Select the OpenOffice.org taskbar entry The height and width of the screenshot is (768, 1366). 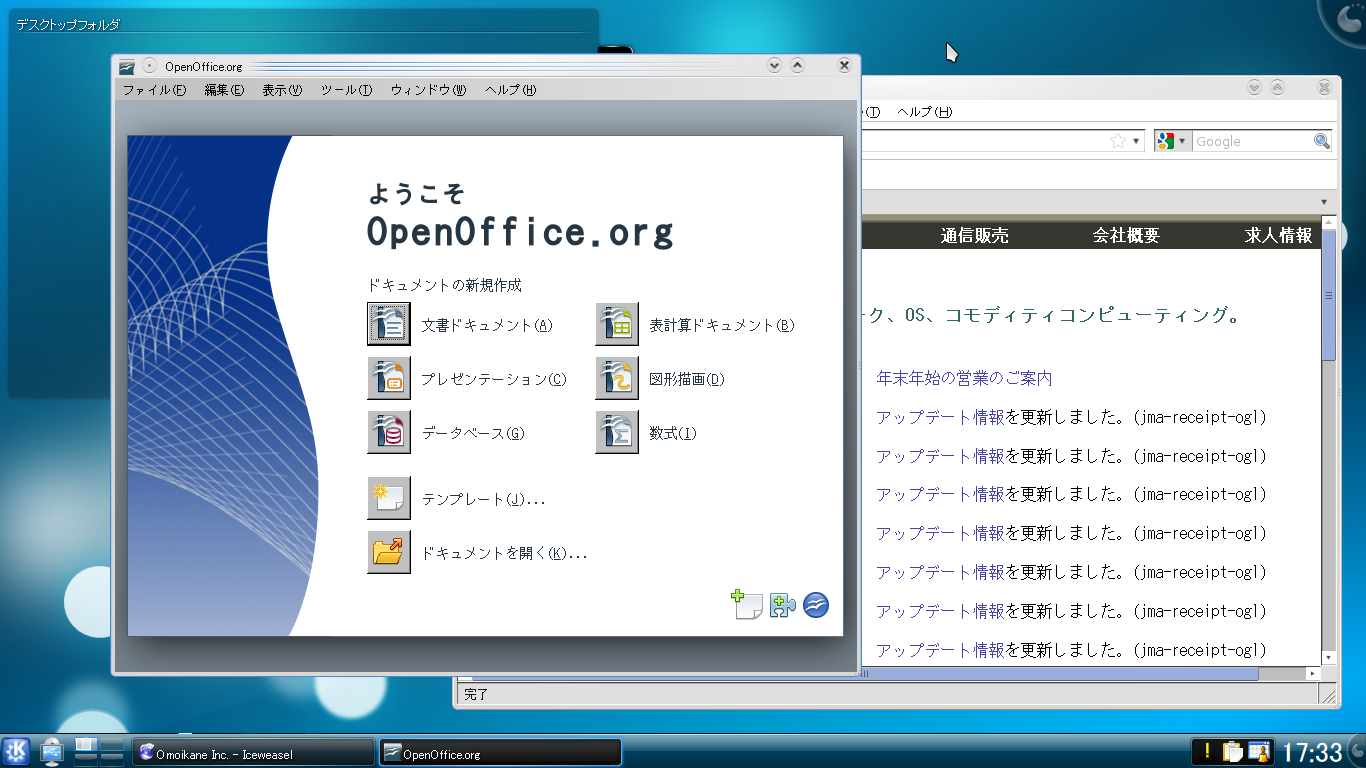(x=500, y=753)
